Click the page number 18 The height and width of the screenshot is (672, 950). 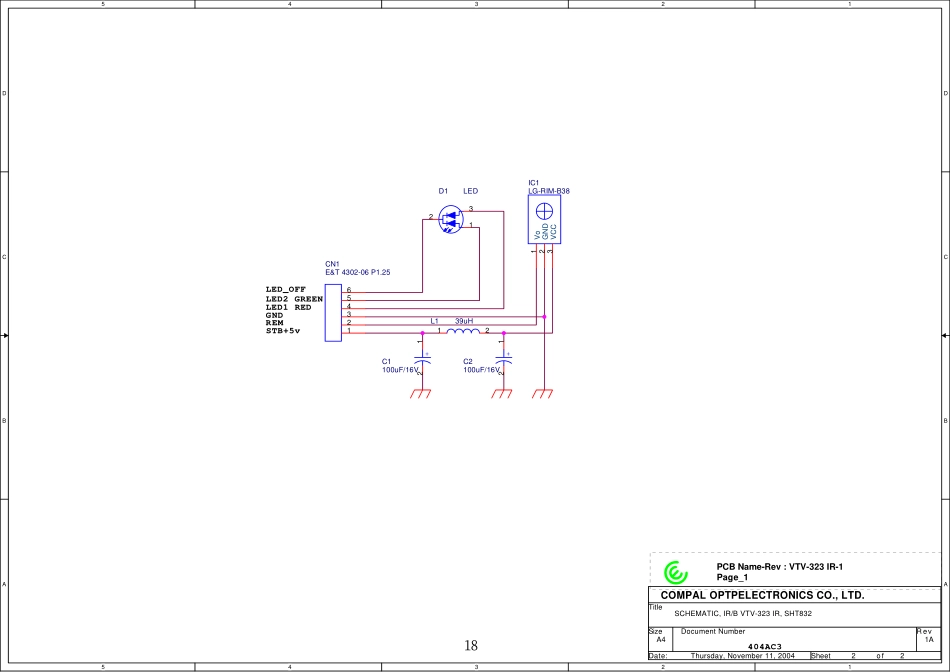[471, 646]
